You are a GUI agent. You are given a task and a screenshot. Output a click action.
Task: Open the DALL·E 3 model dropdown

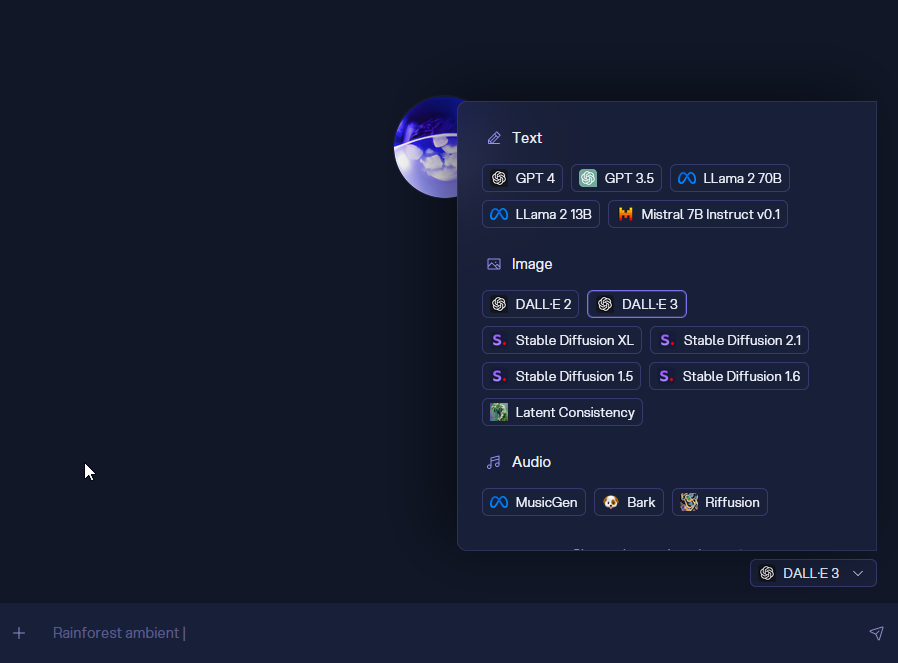pos(813,573)
